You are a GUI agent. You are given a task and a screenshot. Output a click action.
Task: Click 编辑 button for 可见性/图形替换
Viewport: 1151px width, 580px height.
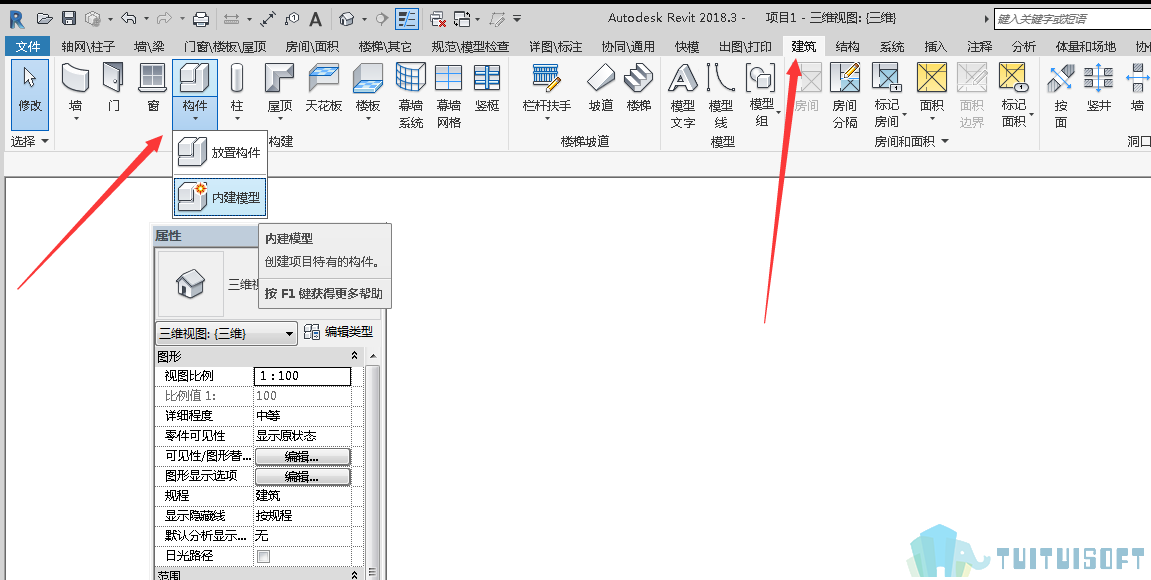[x=302, y=456]
